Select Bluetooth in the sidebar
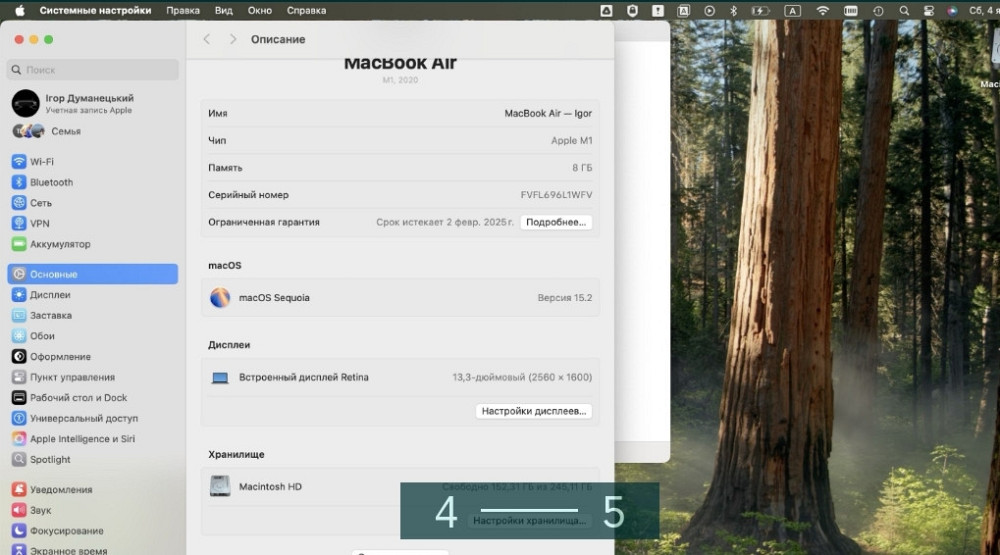This screenshot has width=1000, height=555. click(x=51, y=183)
